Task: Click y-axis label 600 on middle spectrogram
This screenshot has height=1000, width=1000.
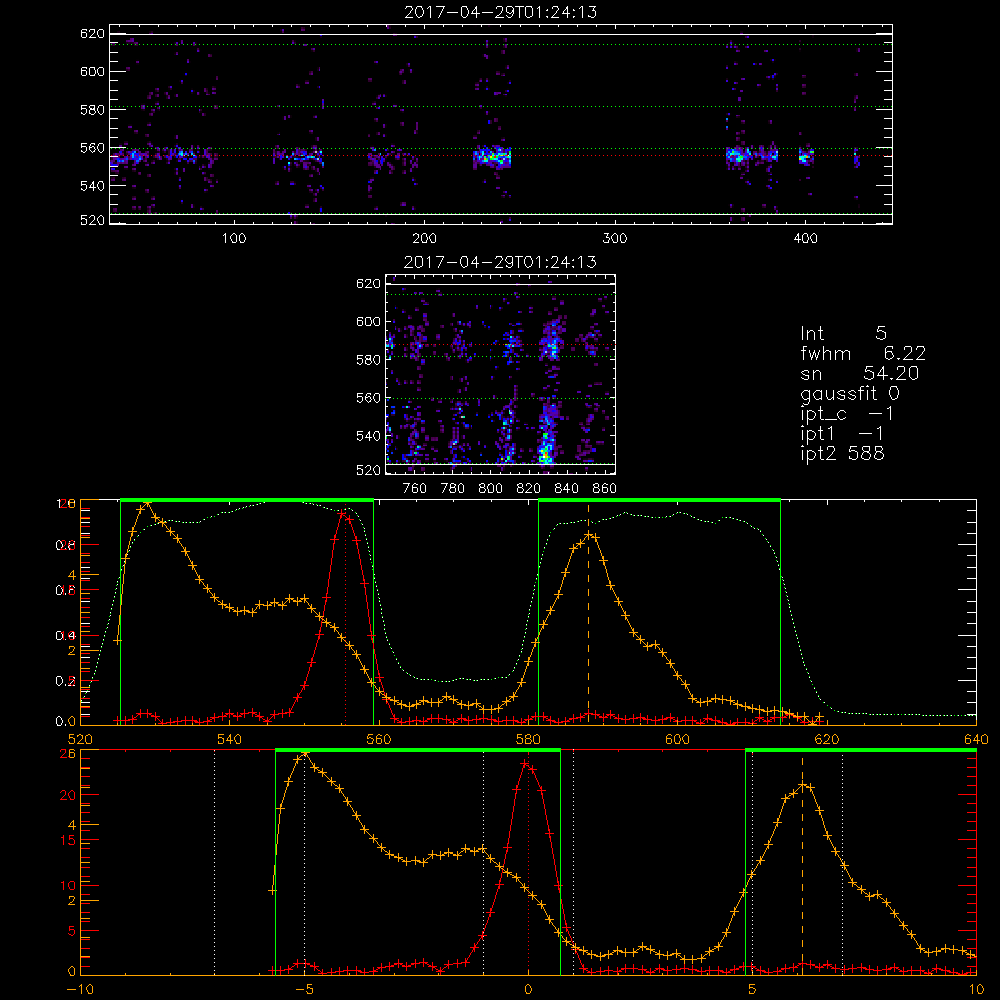Action: point(368,321)
